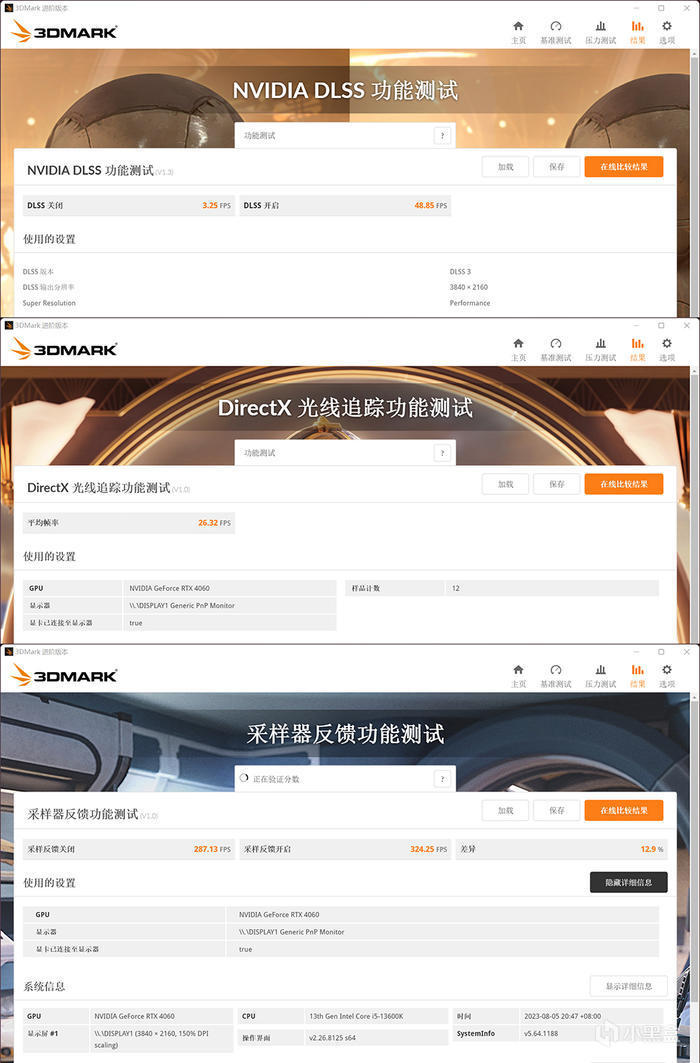This screenshot has width=700, height=1063.
Task: Open Stress Test icon in sampler feedback window
Action: pyautogui.click(x=600, y=676)
